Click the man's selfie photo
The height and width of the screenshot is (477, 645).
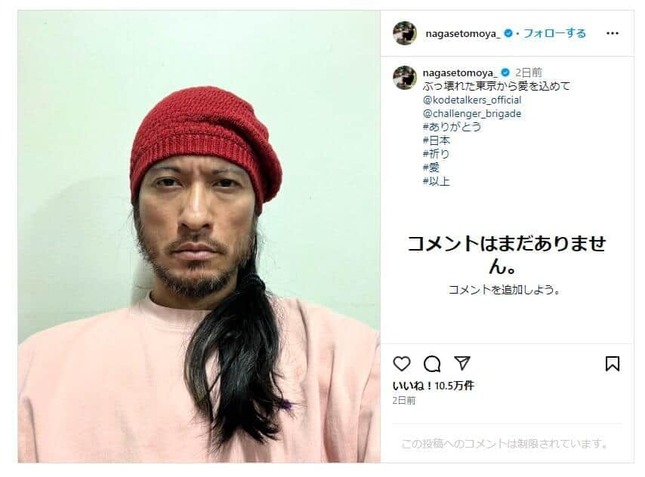point(199,236)
